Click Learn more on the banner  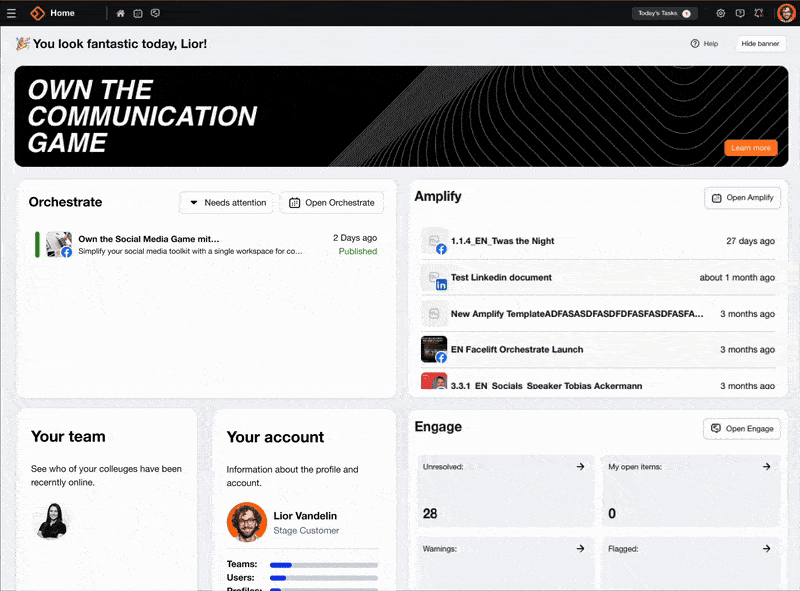tap(751, 148)
